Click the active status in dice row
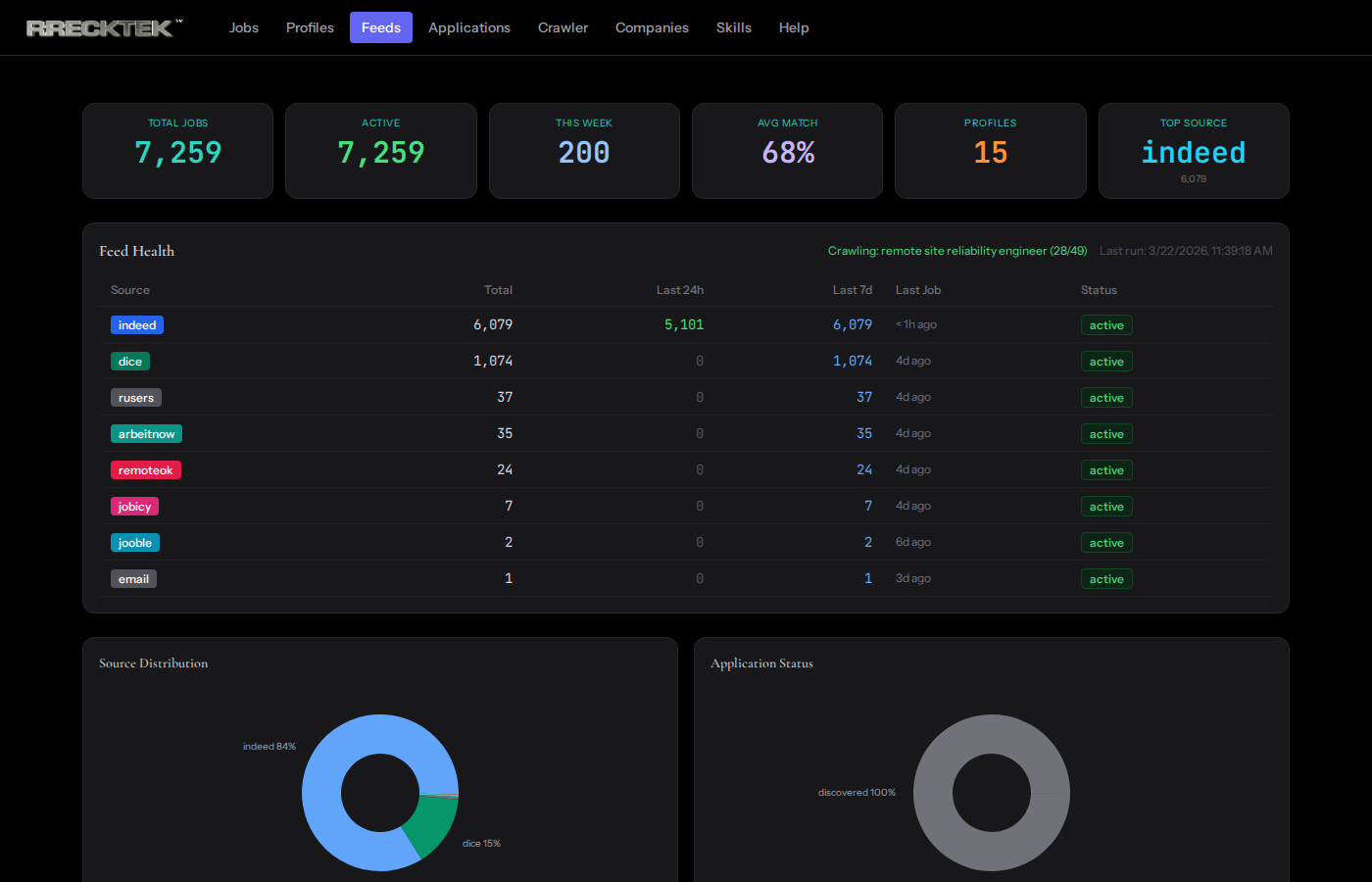The height and width of the screenshot is (882, 1372). click(1106, 362)
